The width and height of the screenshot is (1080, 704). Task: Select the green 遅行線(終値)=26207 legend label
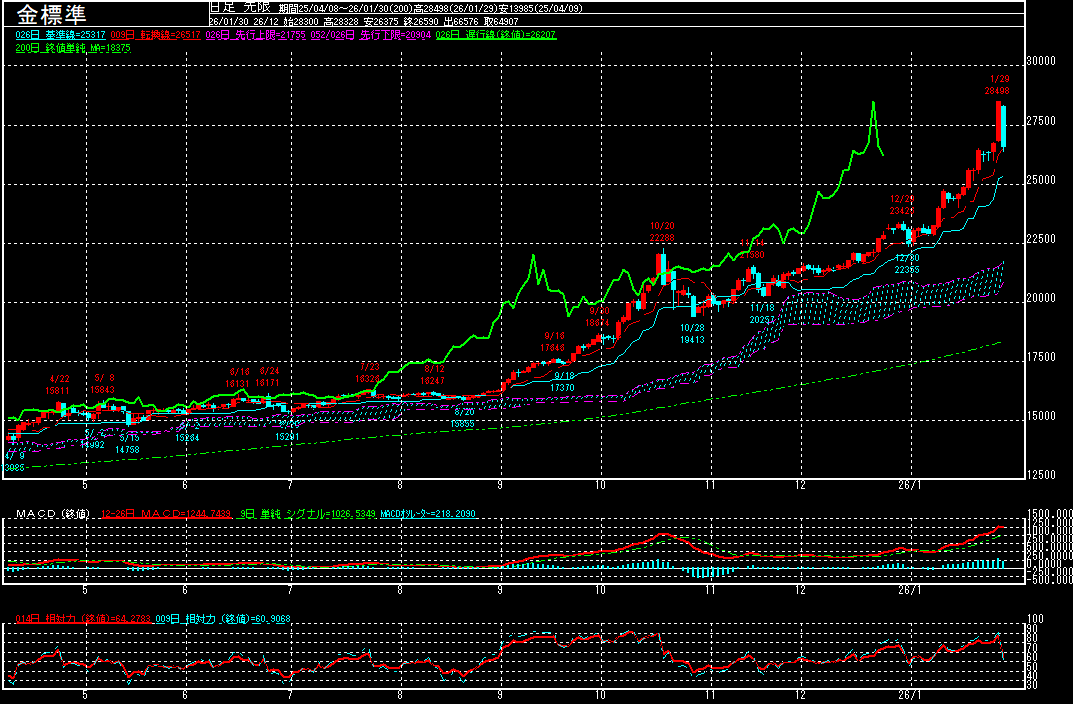tap(506, 35)
